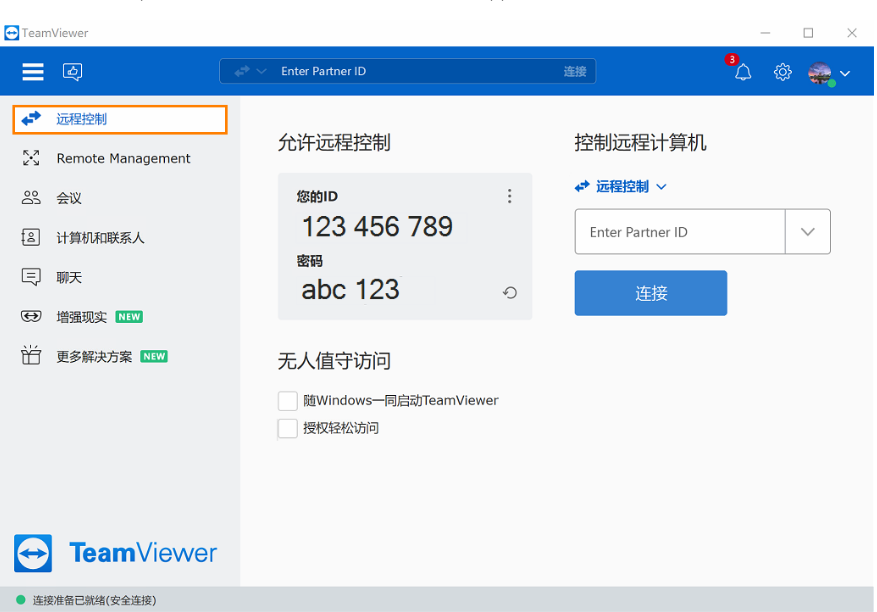This screenshot has height=612, width=877.
Task: Click the green connection status dot
Action: [x=21, y=600]
